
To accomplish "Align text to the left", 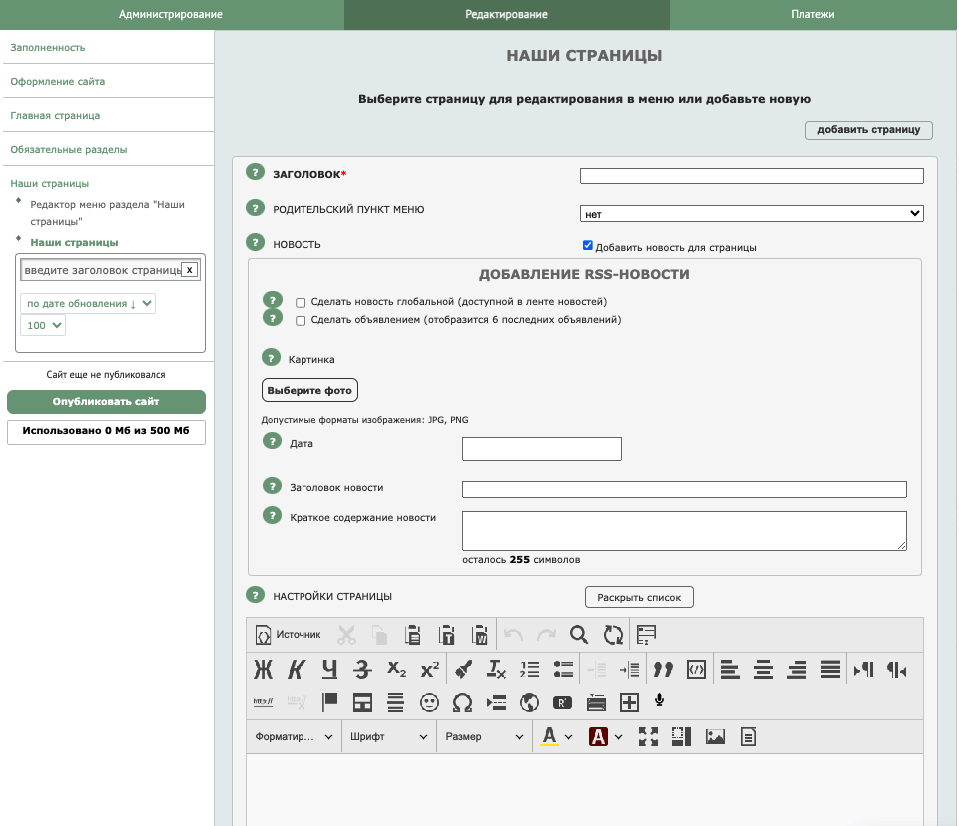I will 730,670.
